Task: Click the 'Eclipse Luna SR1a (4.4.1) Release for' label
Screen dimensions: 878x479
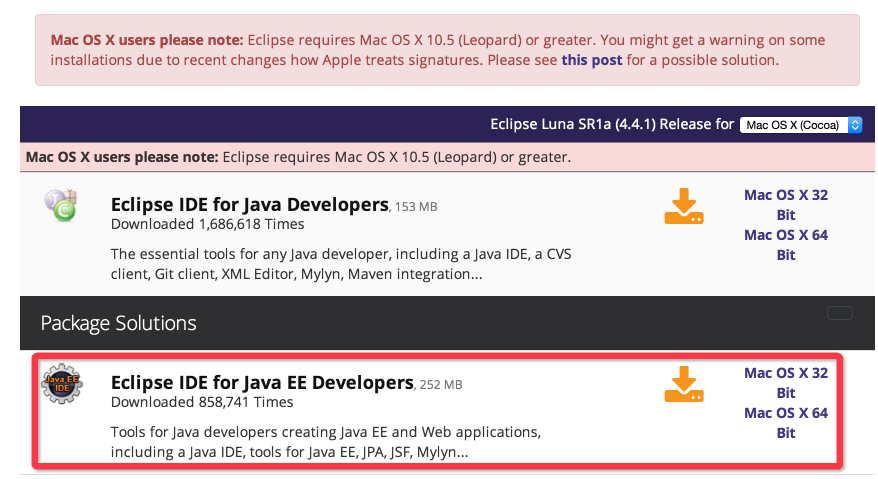Action: (x=611, y=125)
